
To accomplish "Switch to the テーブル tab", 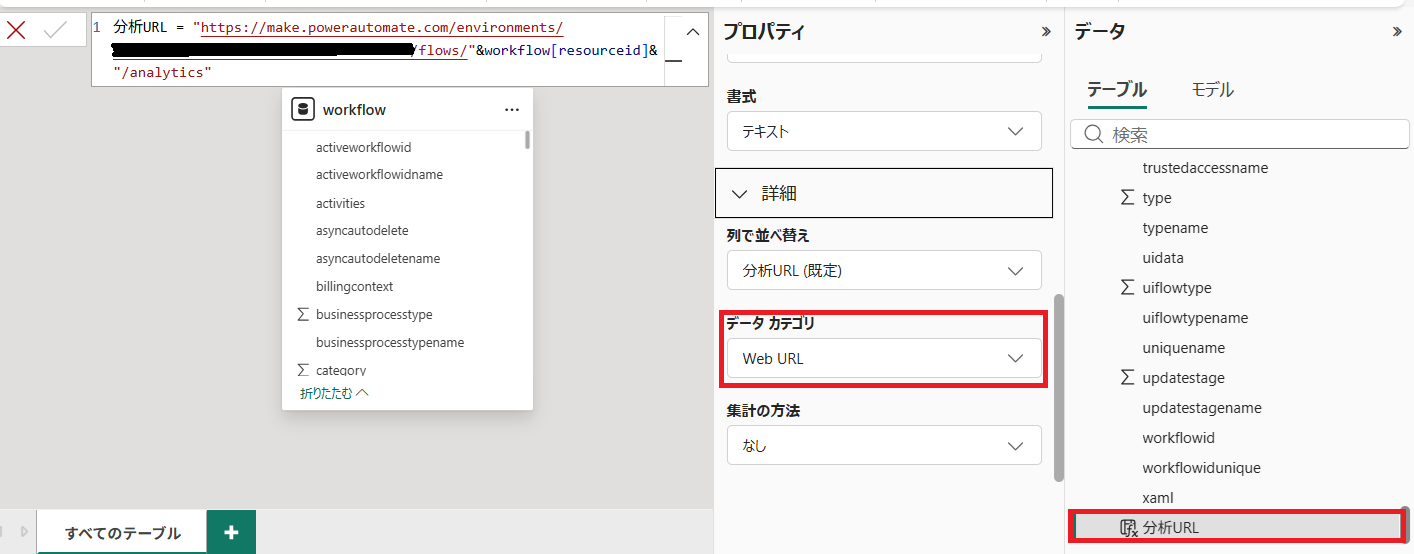I will [x=1116, y=90].
